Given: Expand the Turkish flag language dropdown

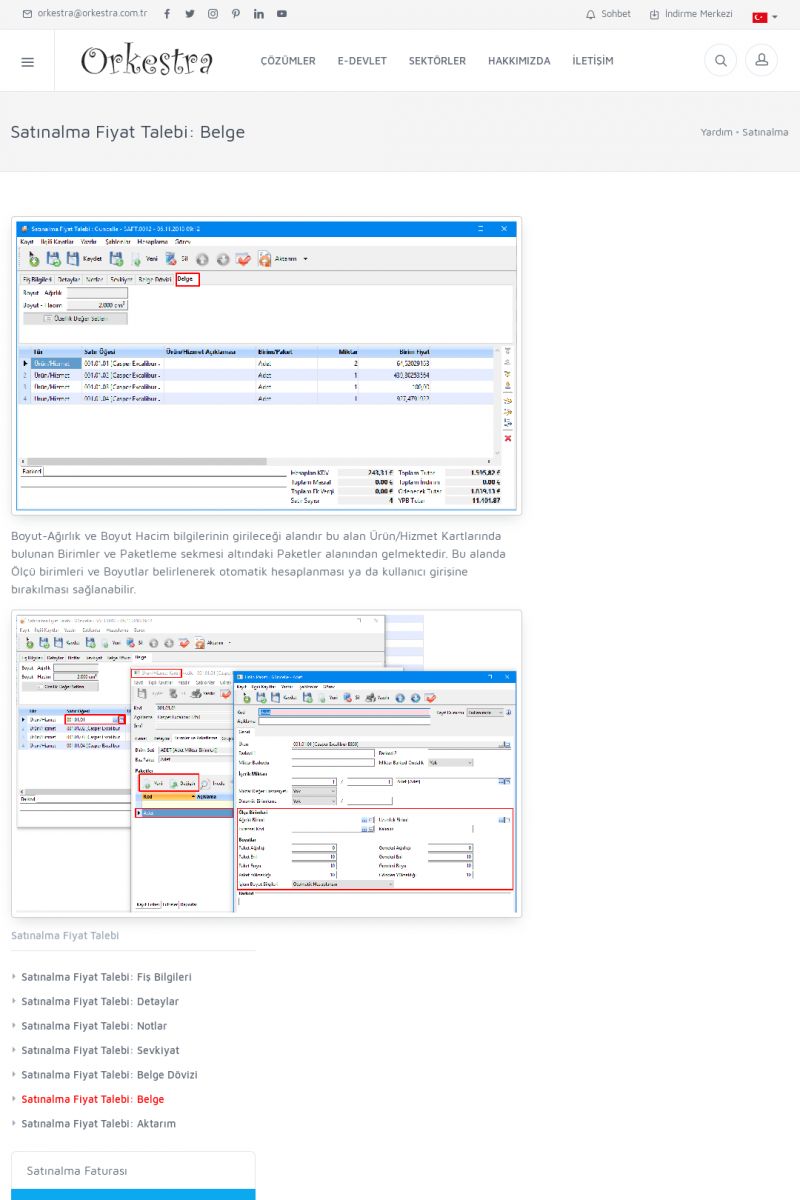Looking at the screenshot, I should tap(764, 17).
